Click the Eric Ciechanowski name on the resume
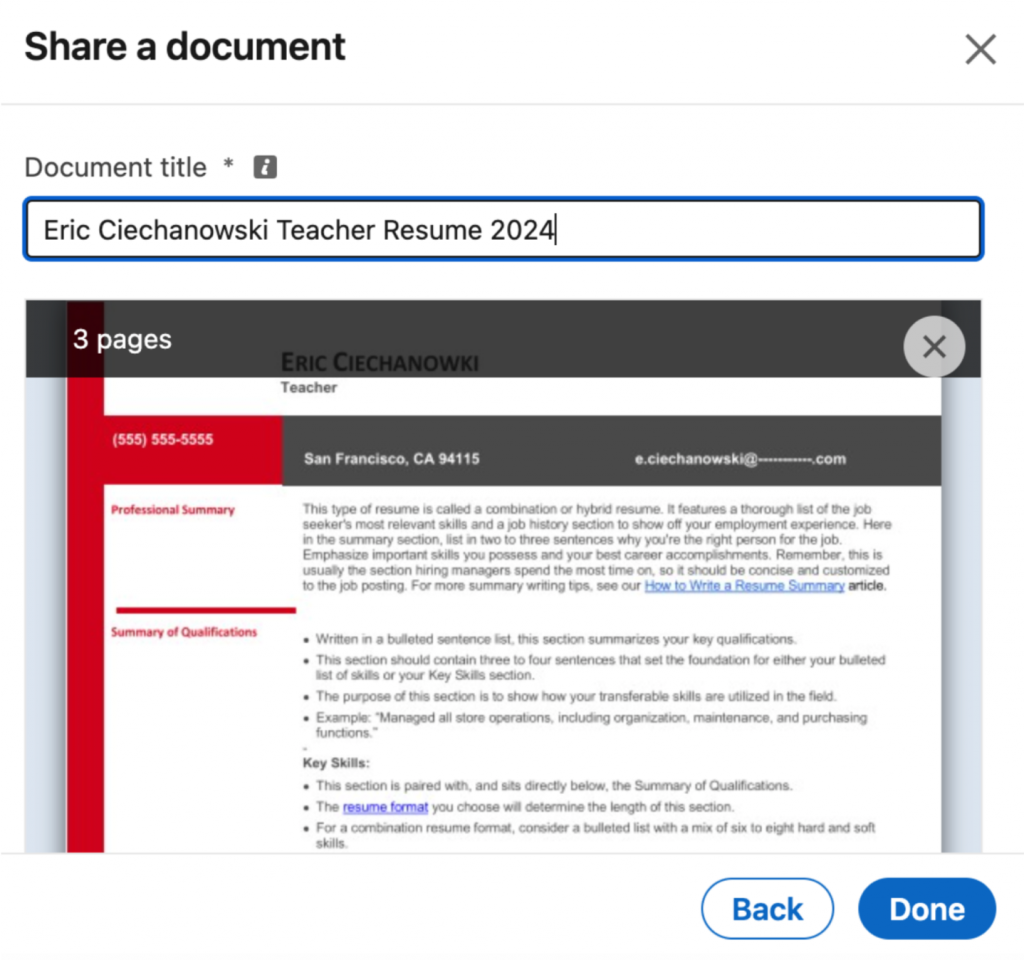 click(380, 364)
